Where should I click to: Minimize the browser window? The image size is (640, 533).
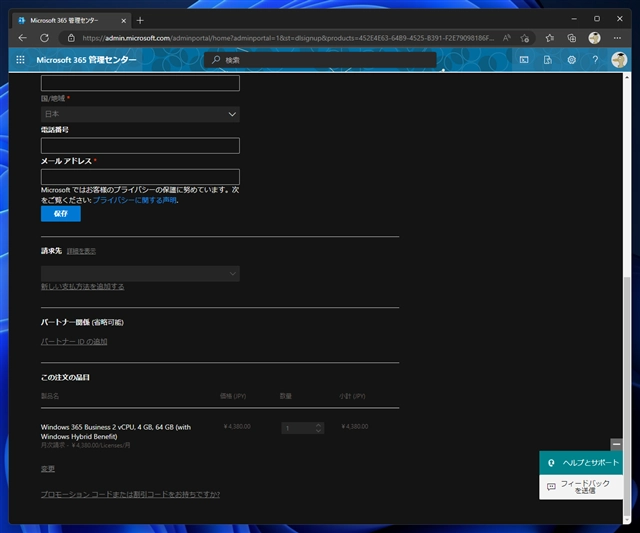pos(574,19)
